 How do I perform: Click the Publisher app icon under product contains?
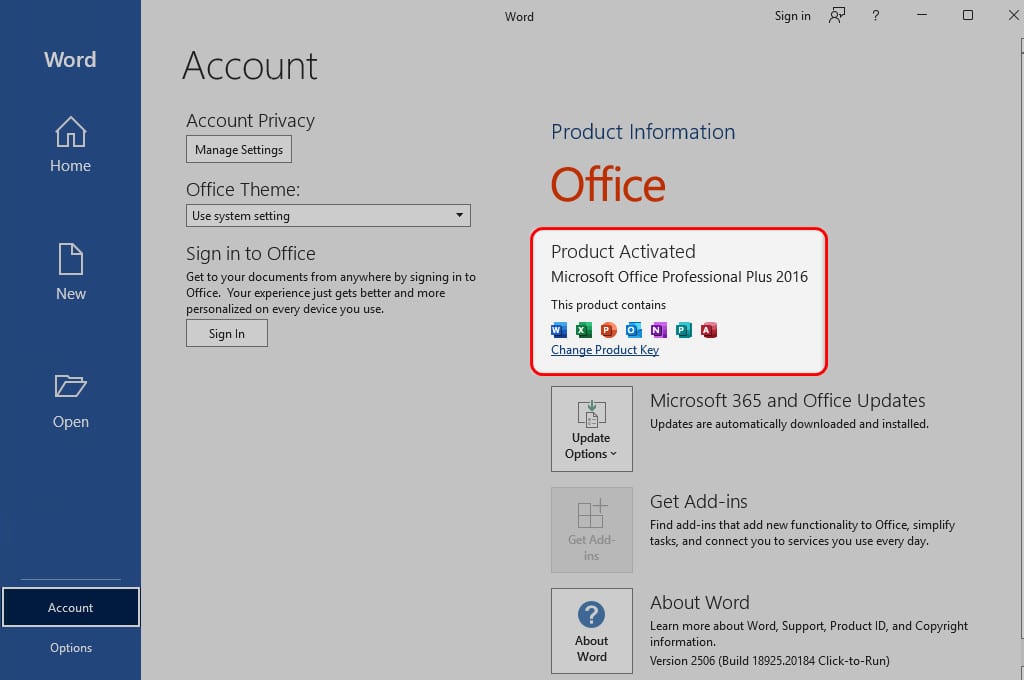tap(683, 330)
